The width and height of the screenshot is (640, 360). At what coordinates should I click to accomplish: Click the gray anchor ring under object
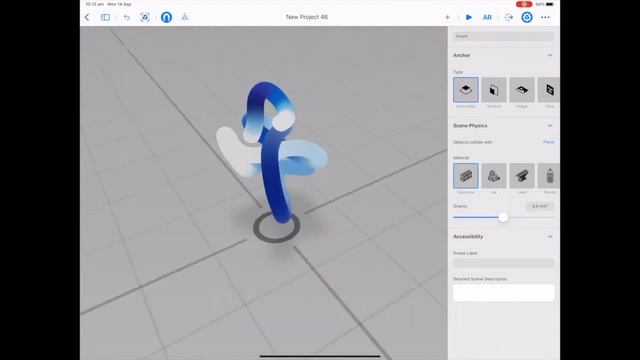pyautogui.click(x=277, y=227)
